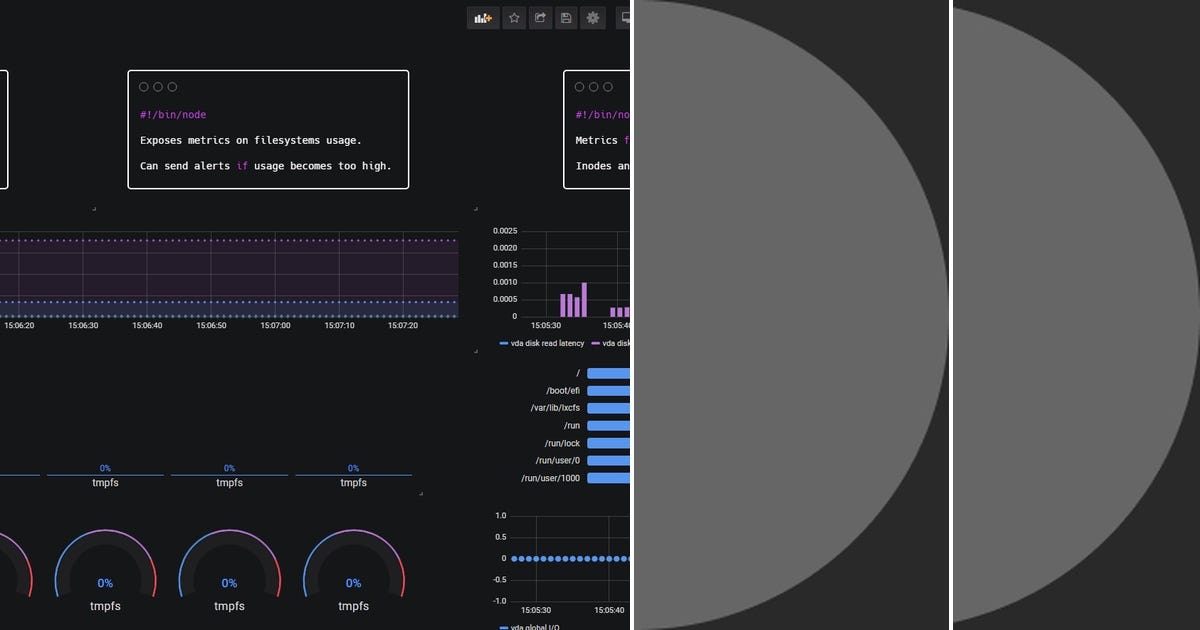This screenshot has width=1200, height=630.
Task: Click the tallest purple bar in latency chart
Action: click(584, 299)
